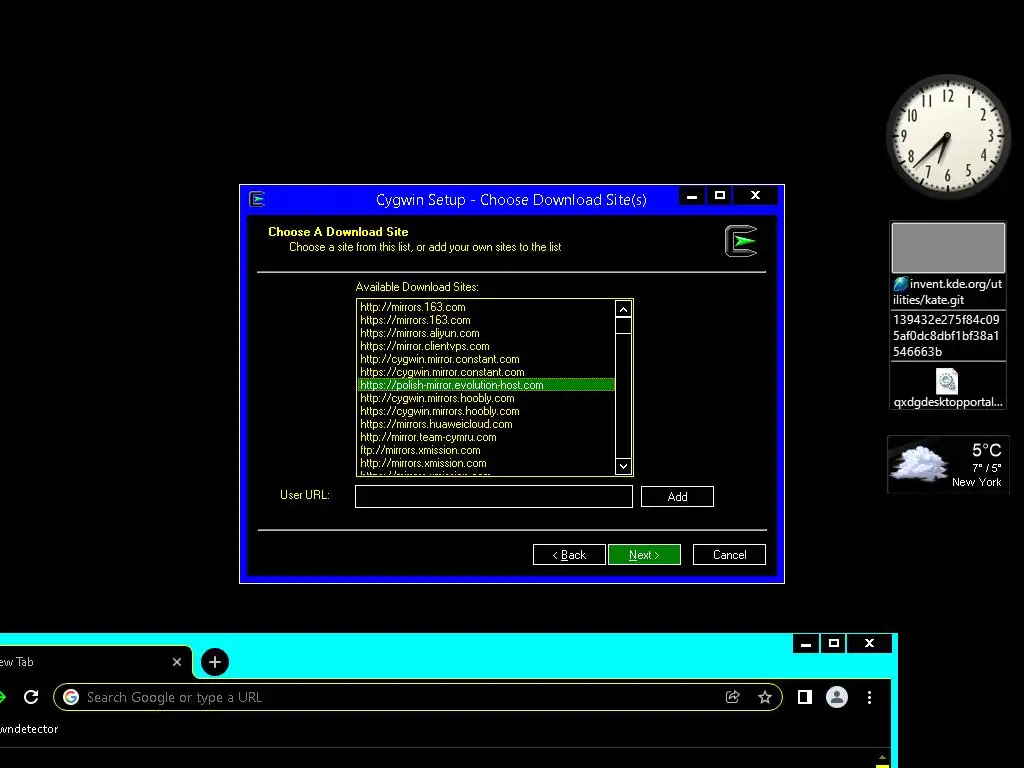This screenshot has height=768, width=1024.
Task: Focus the User URL input field
Action: tap(494, 496)
